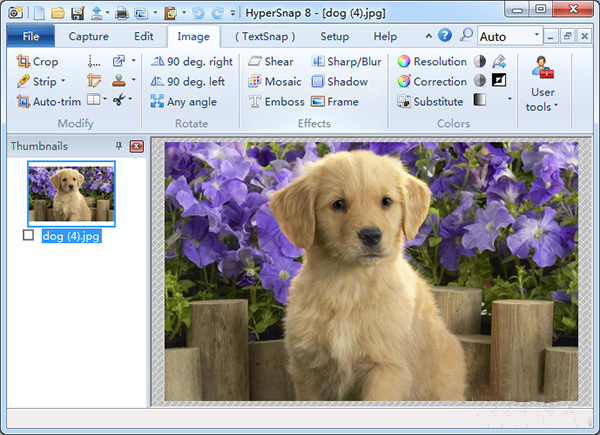This screenshot has width=600, height=435.
Task: Switch to the Capture tab
Action: [89, 36]
